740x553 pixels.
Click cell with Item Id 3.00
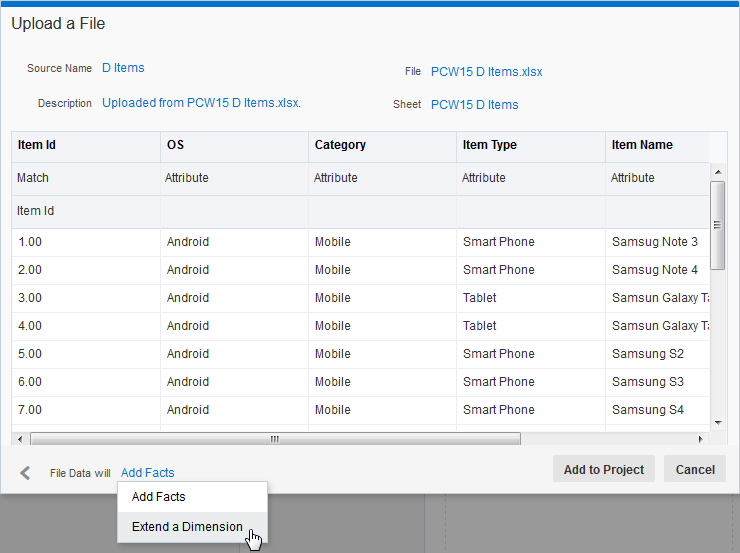pyautogui.click(x=86, y=298)
